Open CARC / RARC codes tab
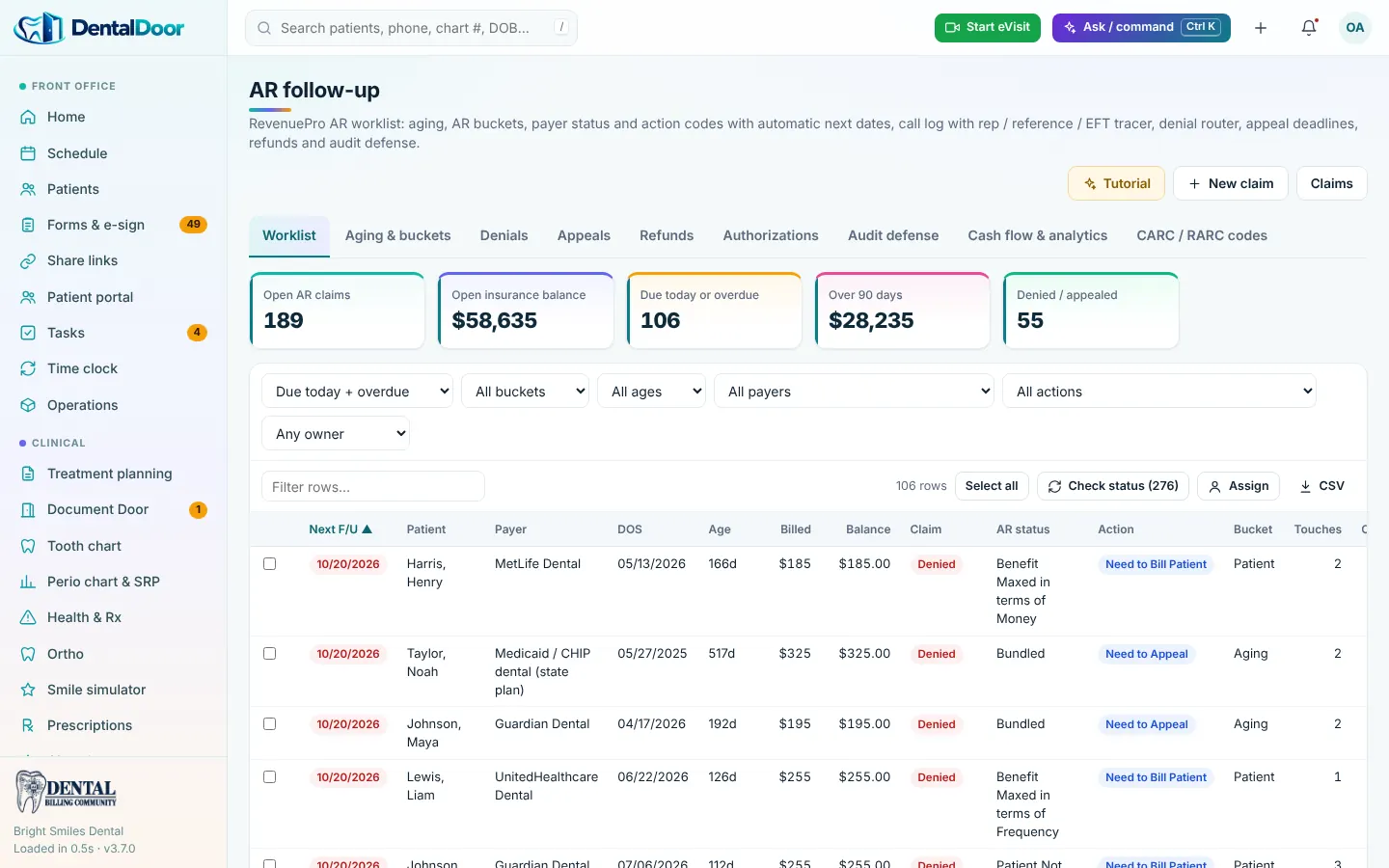The image size is (1389, 868). coord(1202,235)
